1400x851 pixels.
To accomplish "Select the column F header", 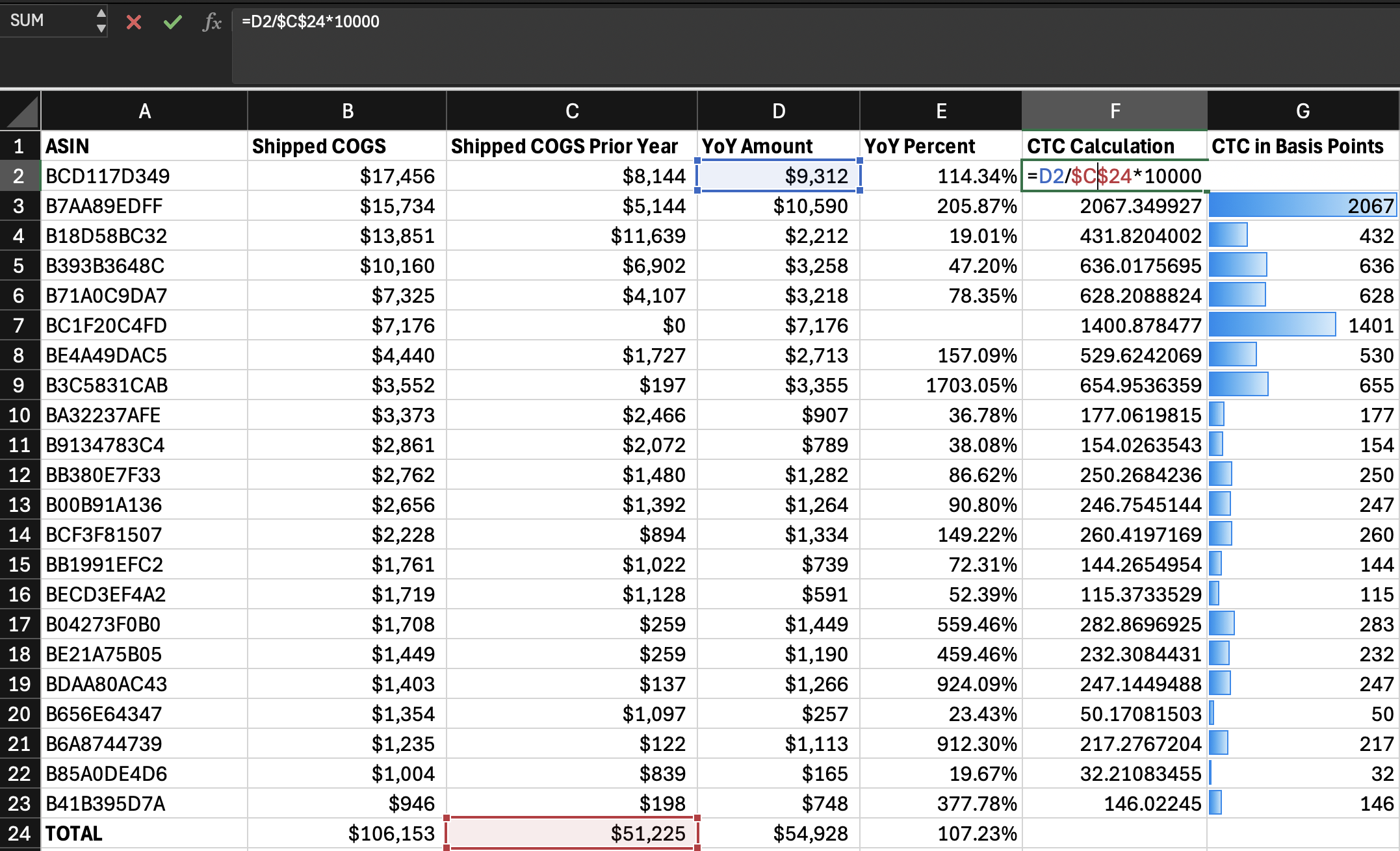I will point(1114,111).
